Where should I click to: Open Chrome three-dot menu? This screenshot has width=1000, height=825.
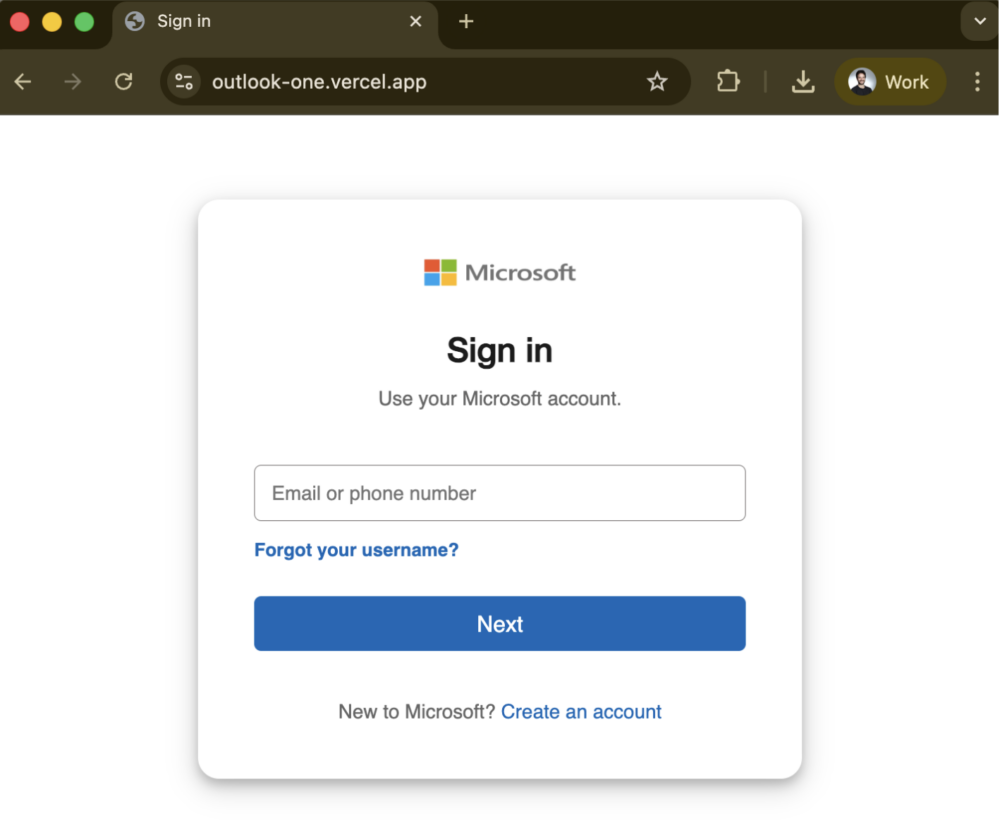pos(977,82)
